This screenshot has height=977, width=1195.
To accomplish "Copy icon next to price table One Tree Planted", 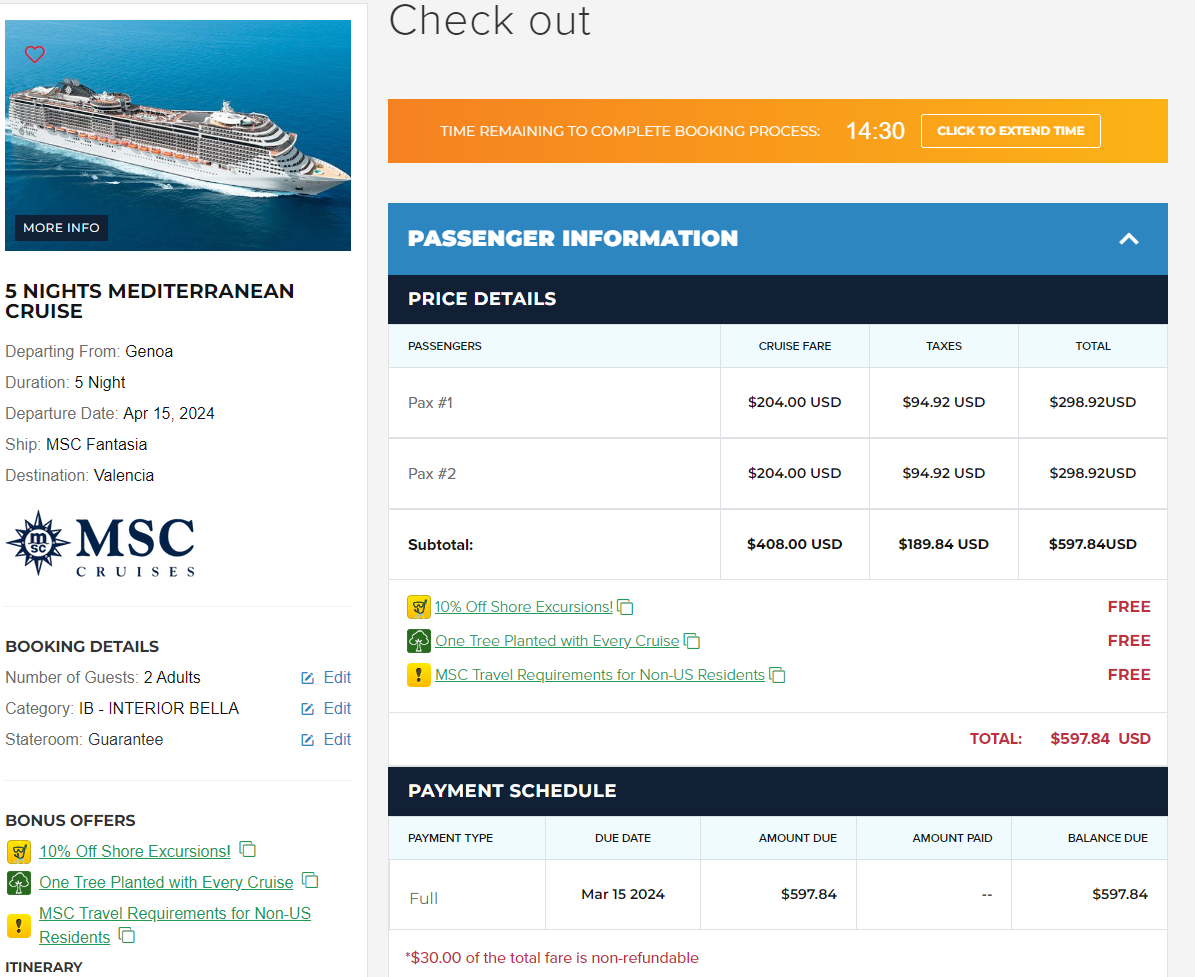I will coord(692,641).
